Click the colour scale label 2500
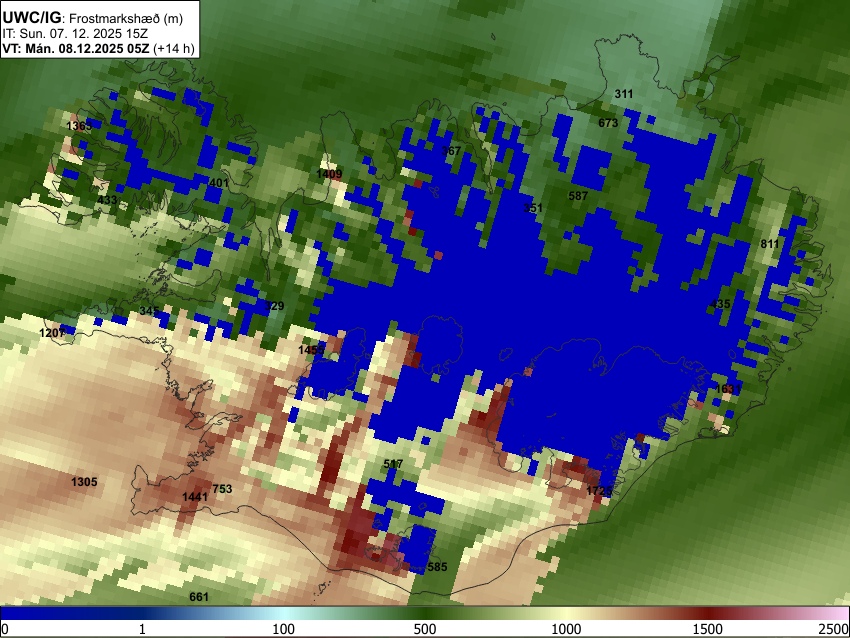This screenshot has height=638, width=850. click(834, 629)
